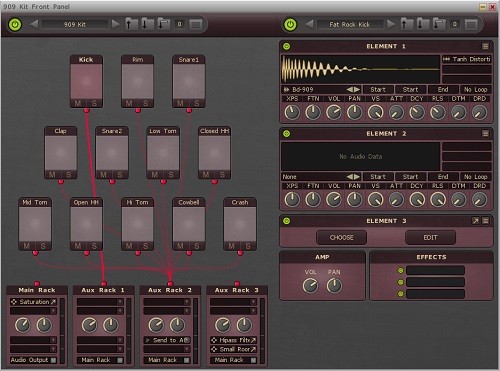This screenshot has width=500, height=371.
Task: Open the Element 1 menu icon
Action: (x=485, y=46)
